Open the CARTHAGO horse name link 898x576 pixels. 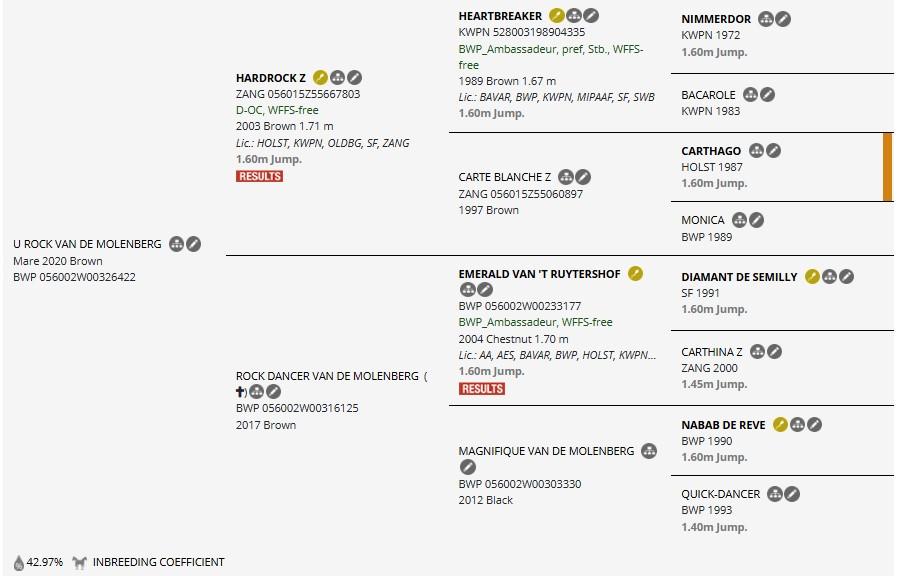[x=711, y=151]
